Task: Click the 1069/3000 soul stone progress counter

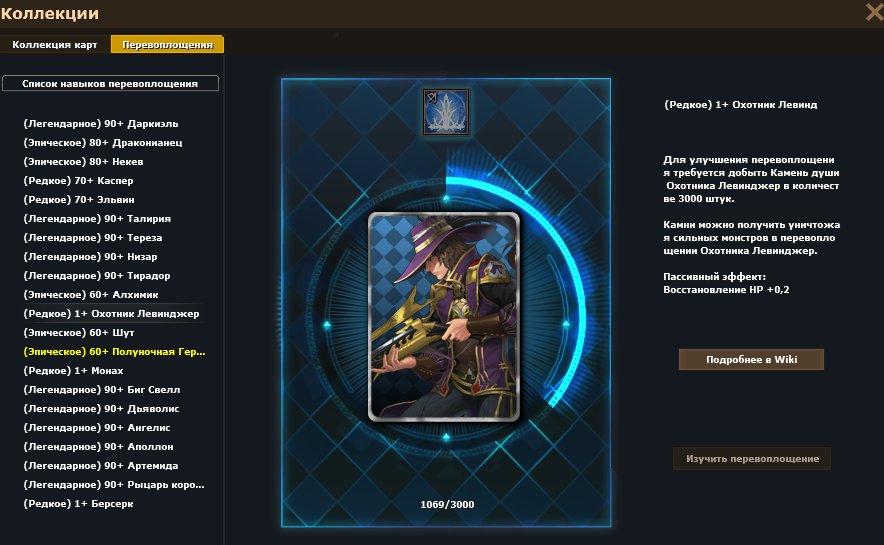Action: [447, 504]
